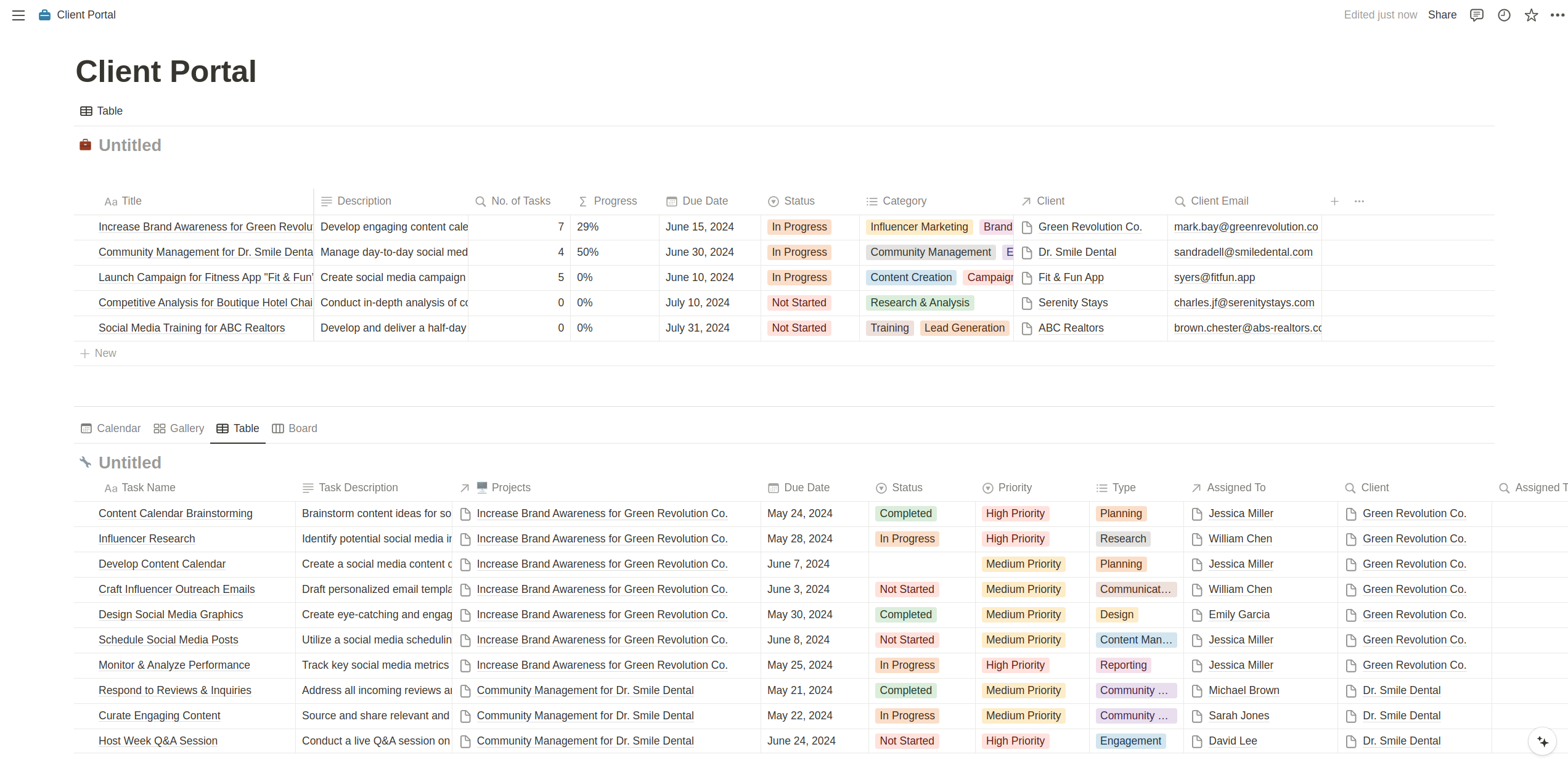Click the first Untitled database title

click(x=130, y=145)
